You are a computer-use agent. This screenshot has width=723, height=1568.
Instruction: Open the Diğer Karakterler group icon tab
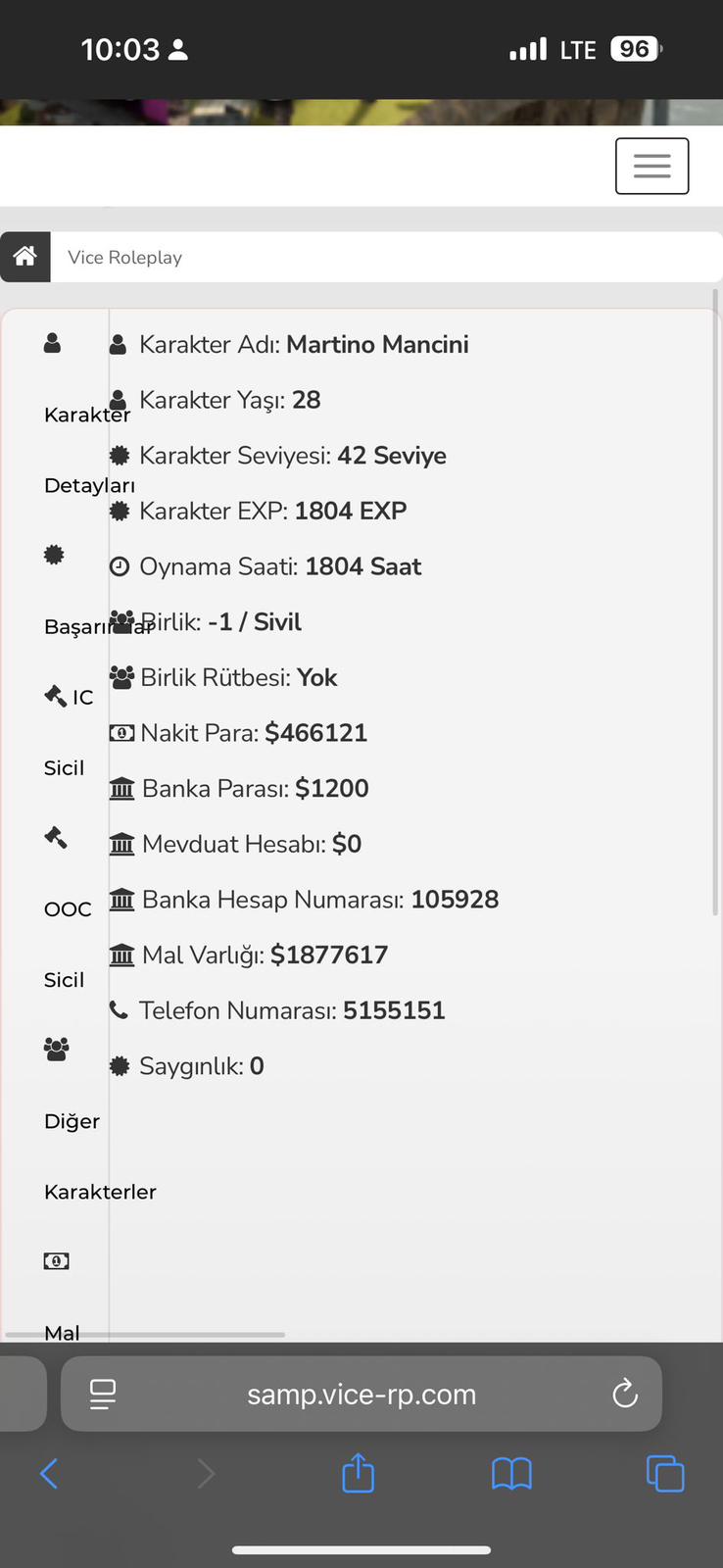pos(56,1049)
